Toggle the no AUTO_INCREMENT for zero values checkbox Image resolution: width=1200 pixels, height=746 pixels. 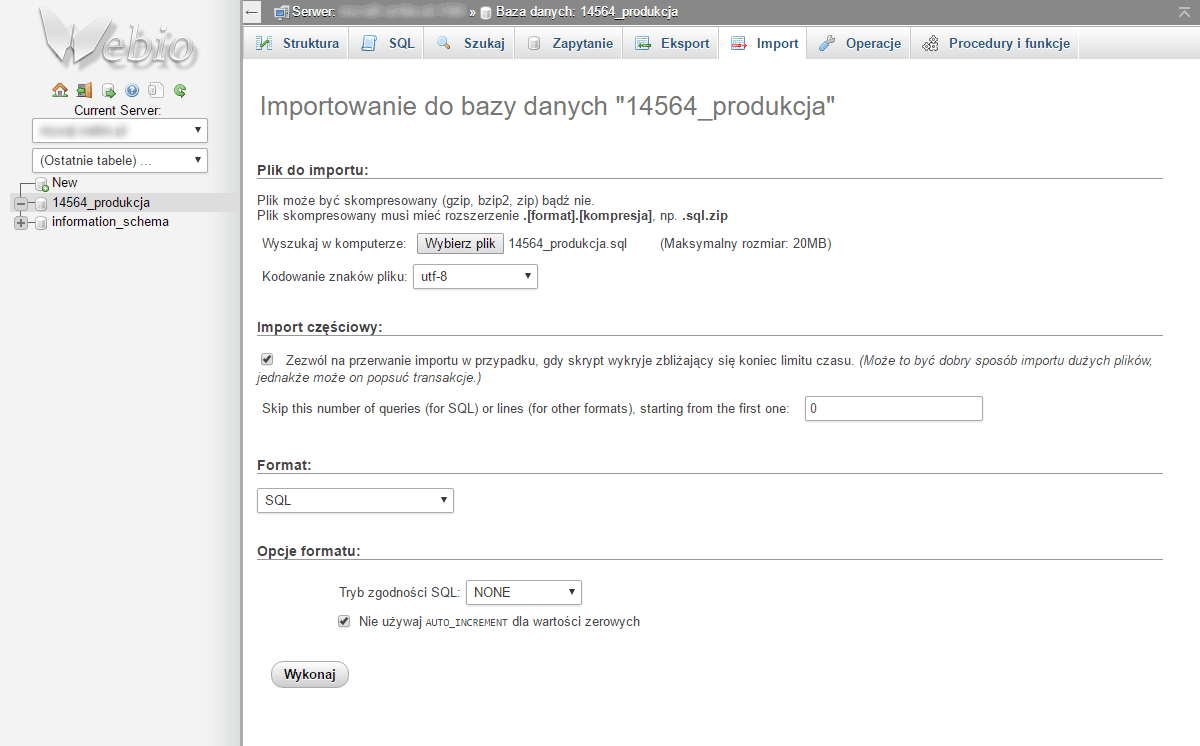[344, 621]
